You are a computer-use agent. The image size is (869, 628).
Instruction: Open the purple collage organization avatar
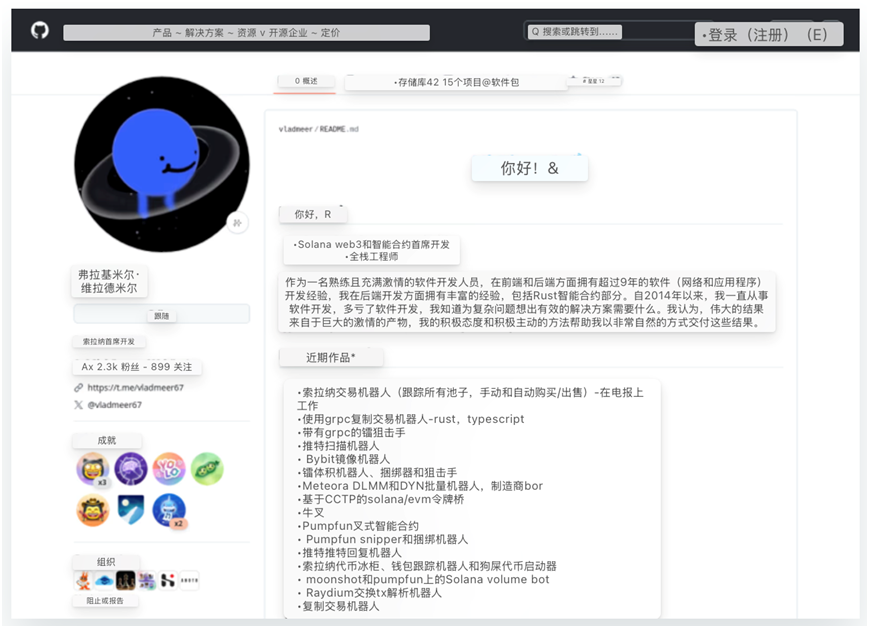pos(147,580)
